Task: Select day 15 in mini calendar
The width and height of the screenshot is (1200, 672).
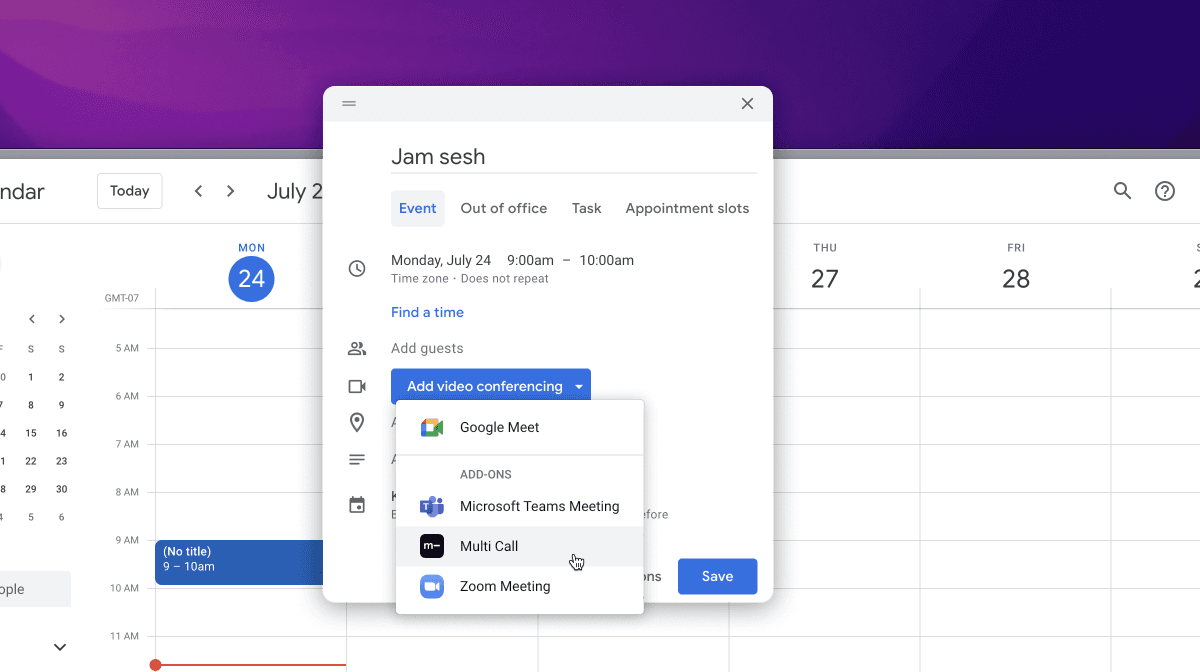Action: click(x=31, y=433)
